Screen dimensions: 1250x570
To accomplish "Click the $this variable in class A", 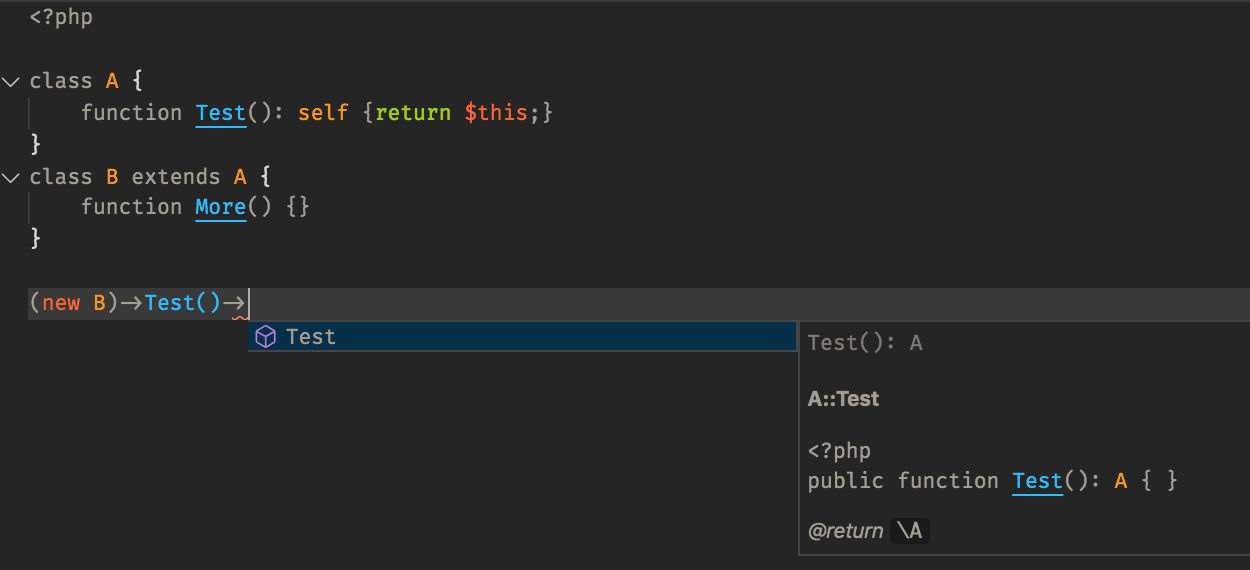I will (x=497, y=113).
